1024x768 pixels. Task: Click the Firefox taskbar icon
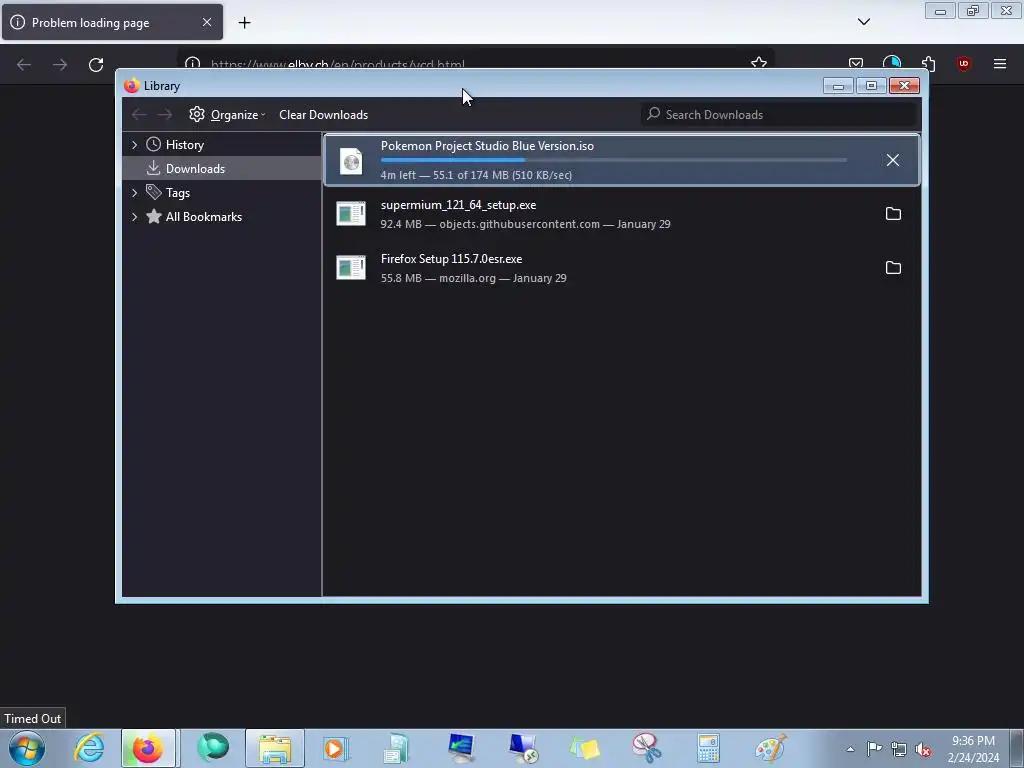(x=148, y=748)
